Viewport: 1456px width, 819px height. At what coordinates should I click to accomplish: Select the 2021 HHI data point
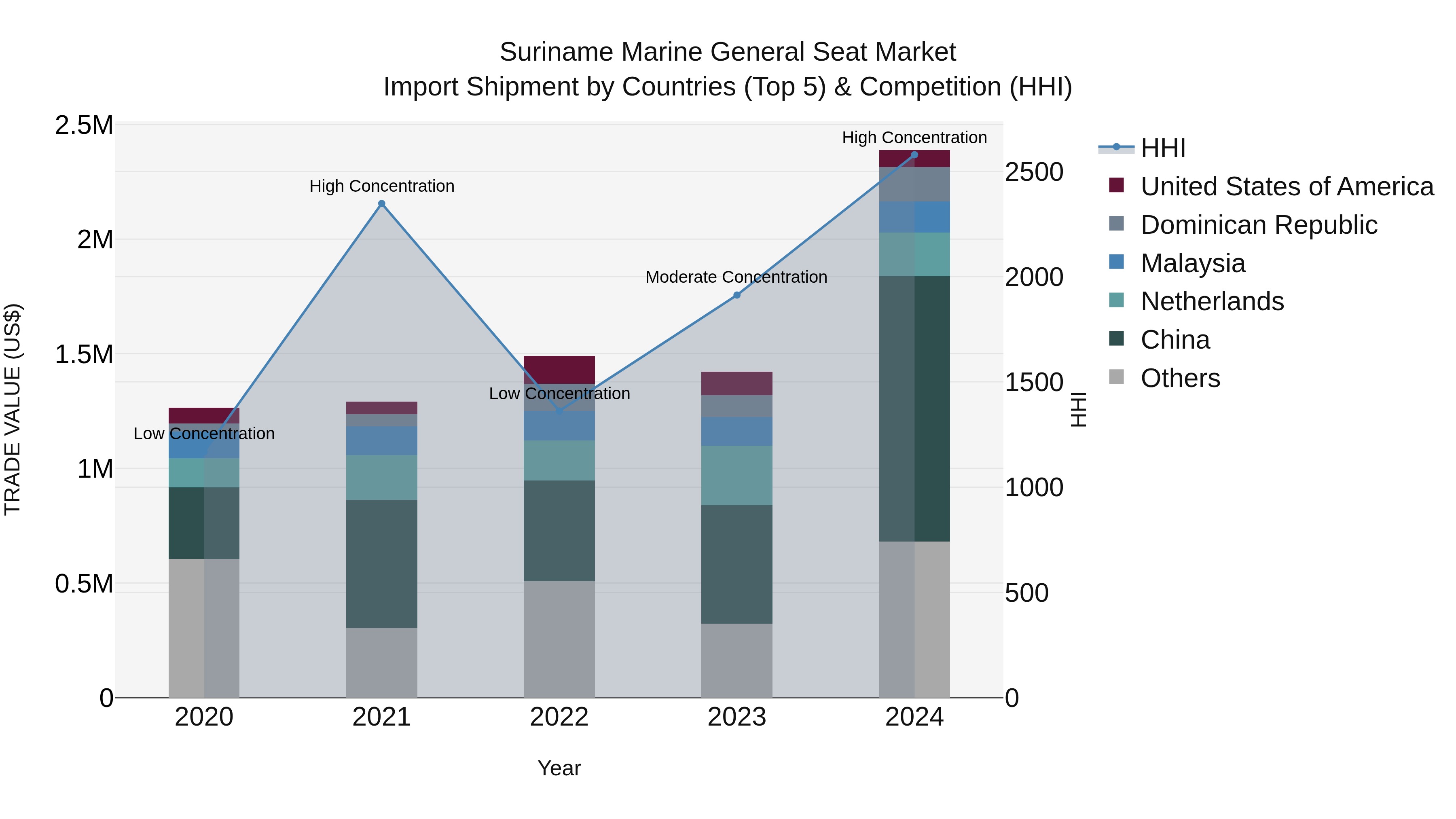381,203
